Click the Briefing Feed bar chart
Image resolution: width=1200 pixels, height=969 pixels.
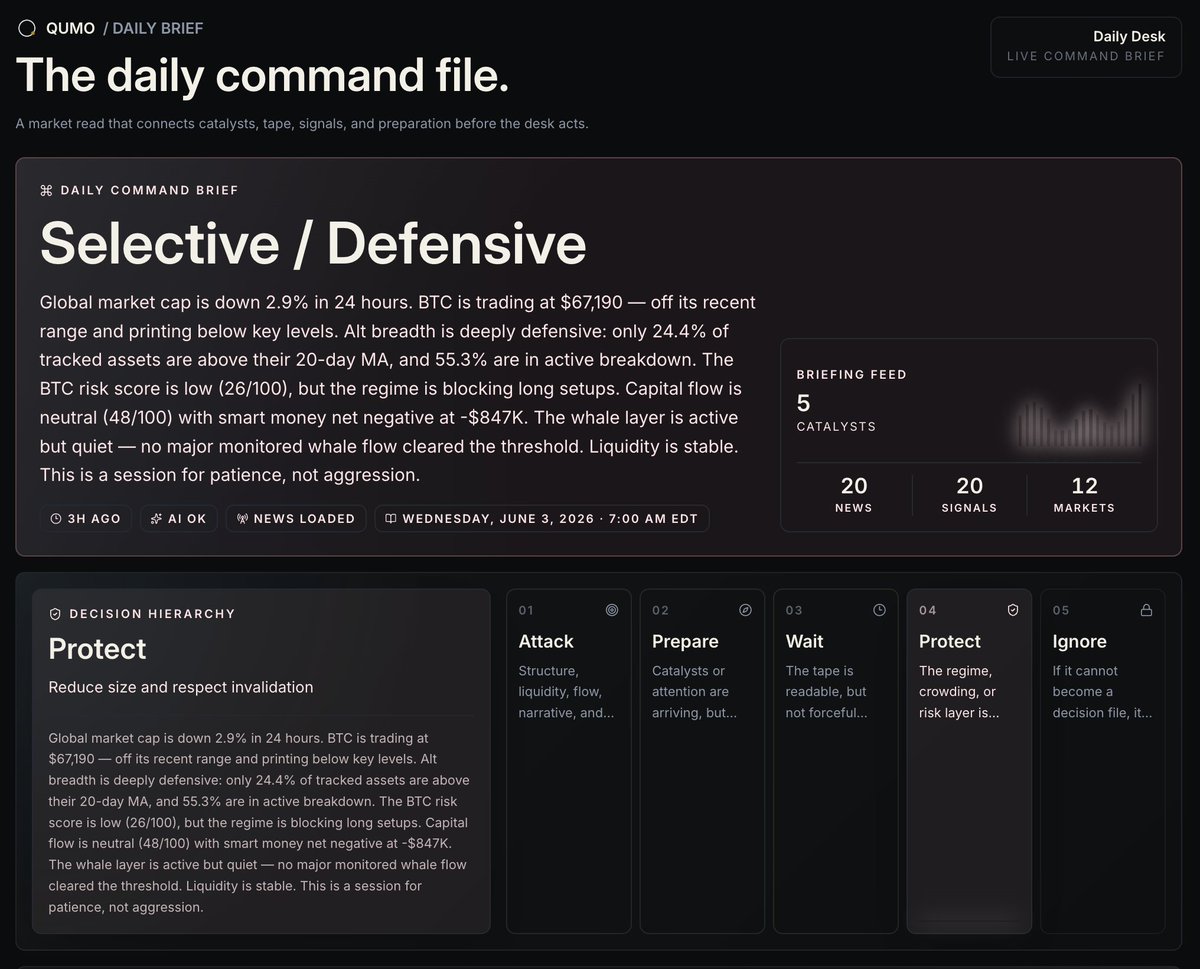pyautogui.click(x=1080, y=416)
